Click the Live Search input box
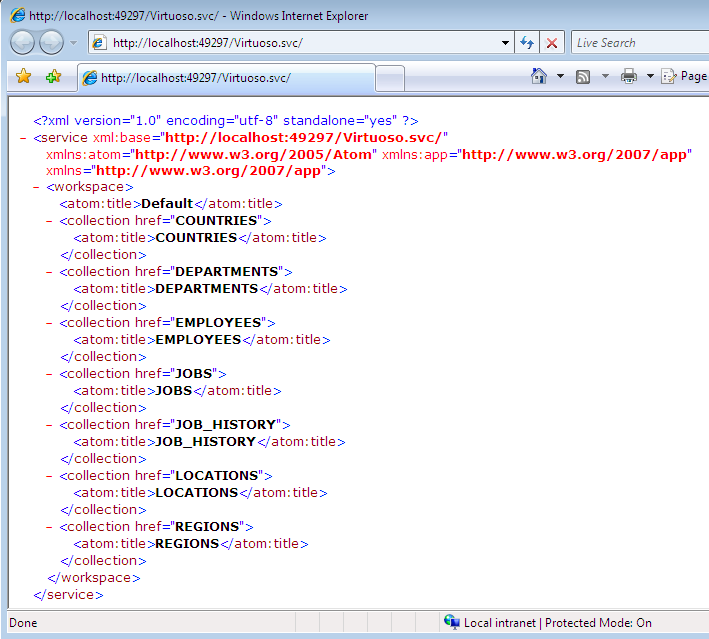Screen dimensions: 709x639 [x=640, y=43]
